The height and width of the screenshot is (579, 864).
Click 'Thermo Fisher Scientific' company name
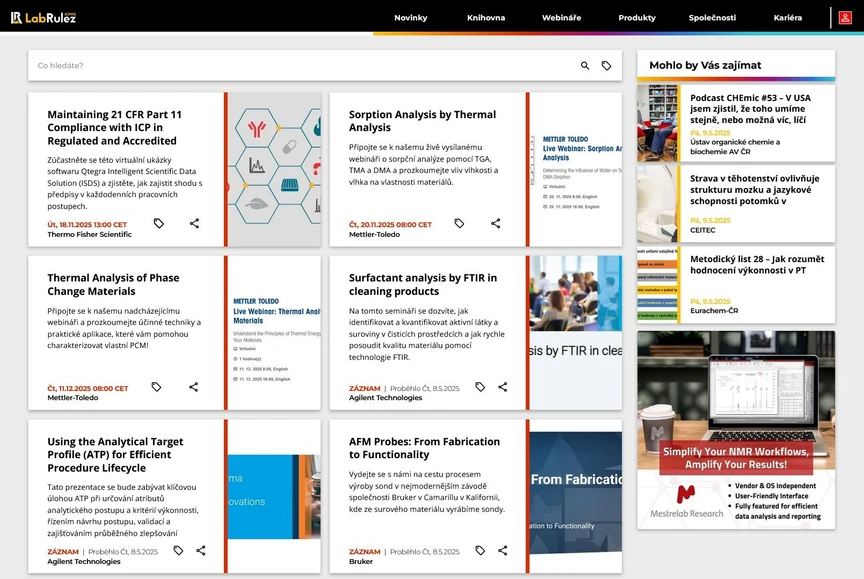pos(89,234)
